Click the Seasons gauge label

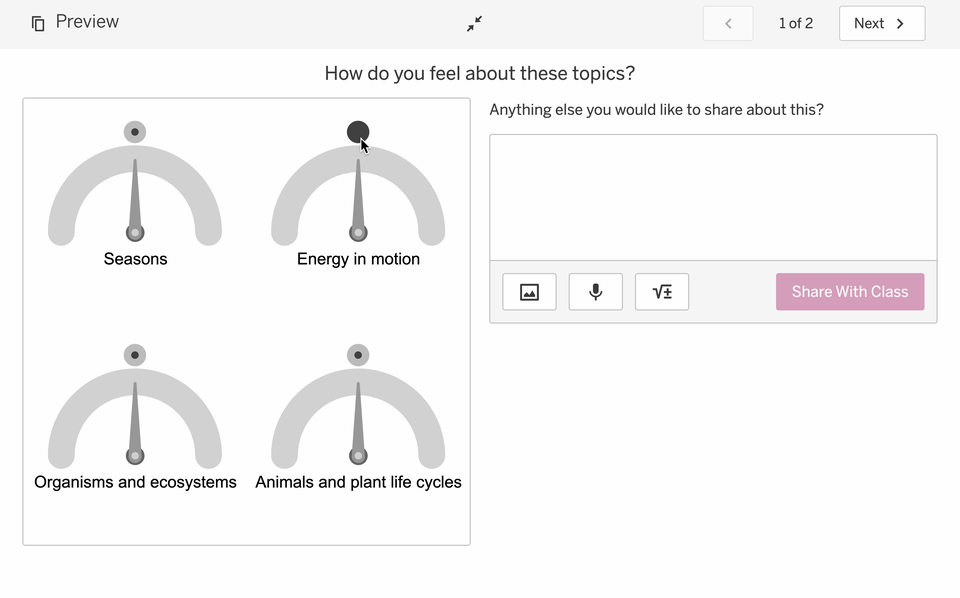135,259
